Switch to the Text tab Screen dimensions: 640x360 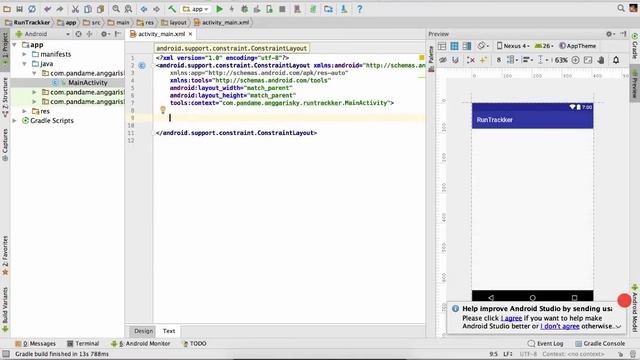click(169, 331)
